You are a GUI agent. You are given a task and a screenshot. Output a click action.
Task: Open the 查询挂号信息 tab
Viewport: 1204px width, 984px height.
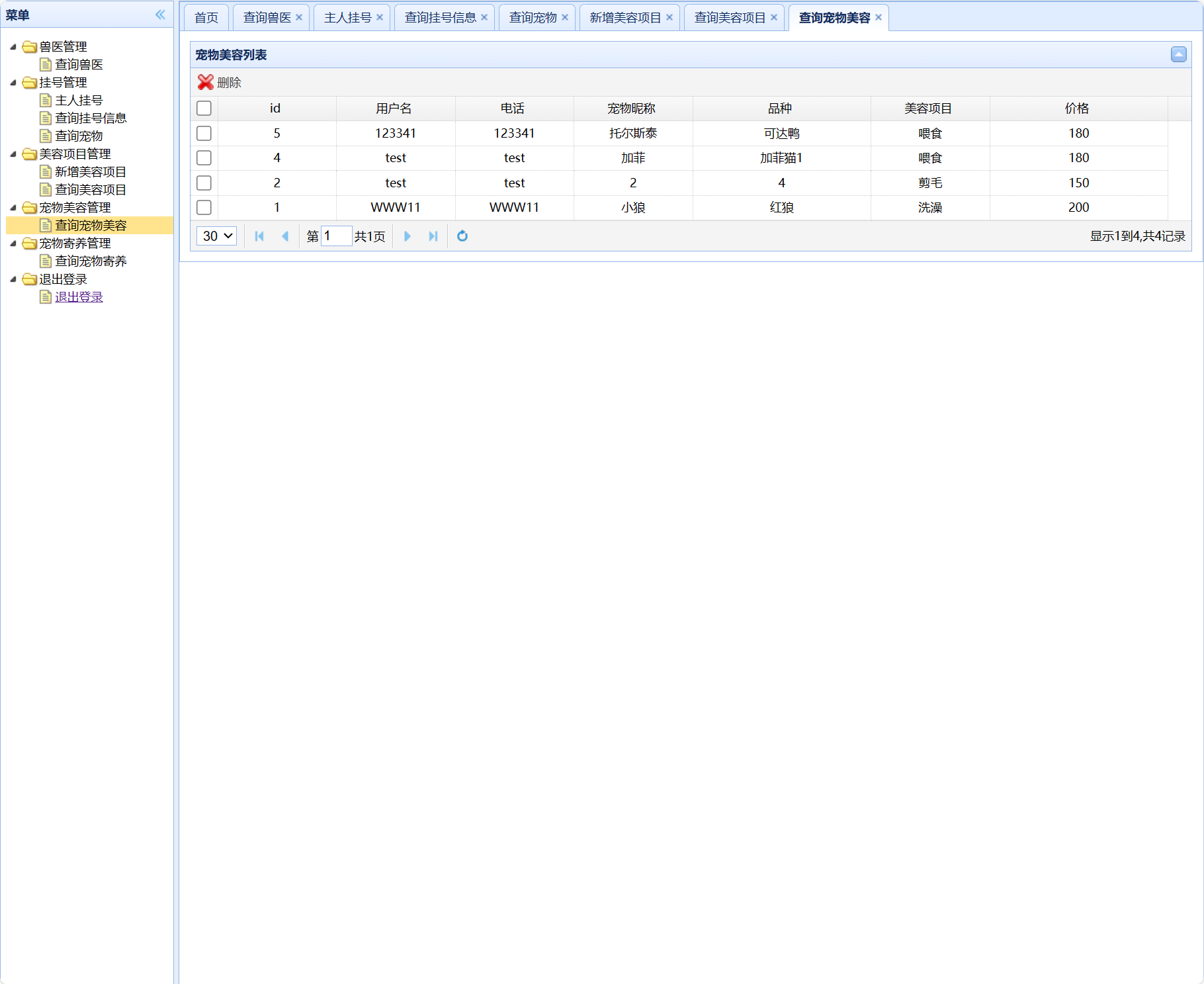[x=440, y=18]
